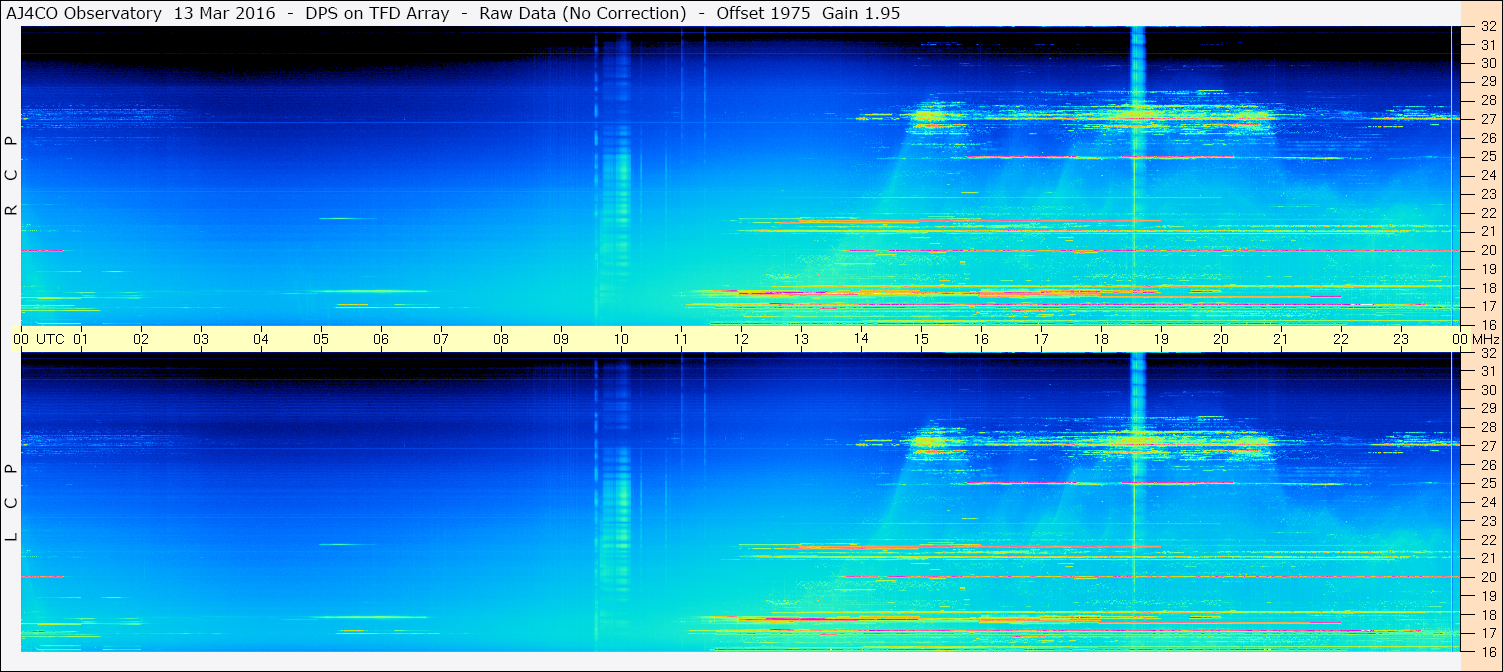
Task: Click the "Raw Data (No Correction)" text
Action: [583, 13]
